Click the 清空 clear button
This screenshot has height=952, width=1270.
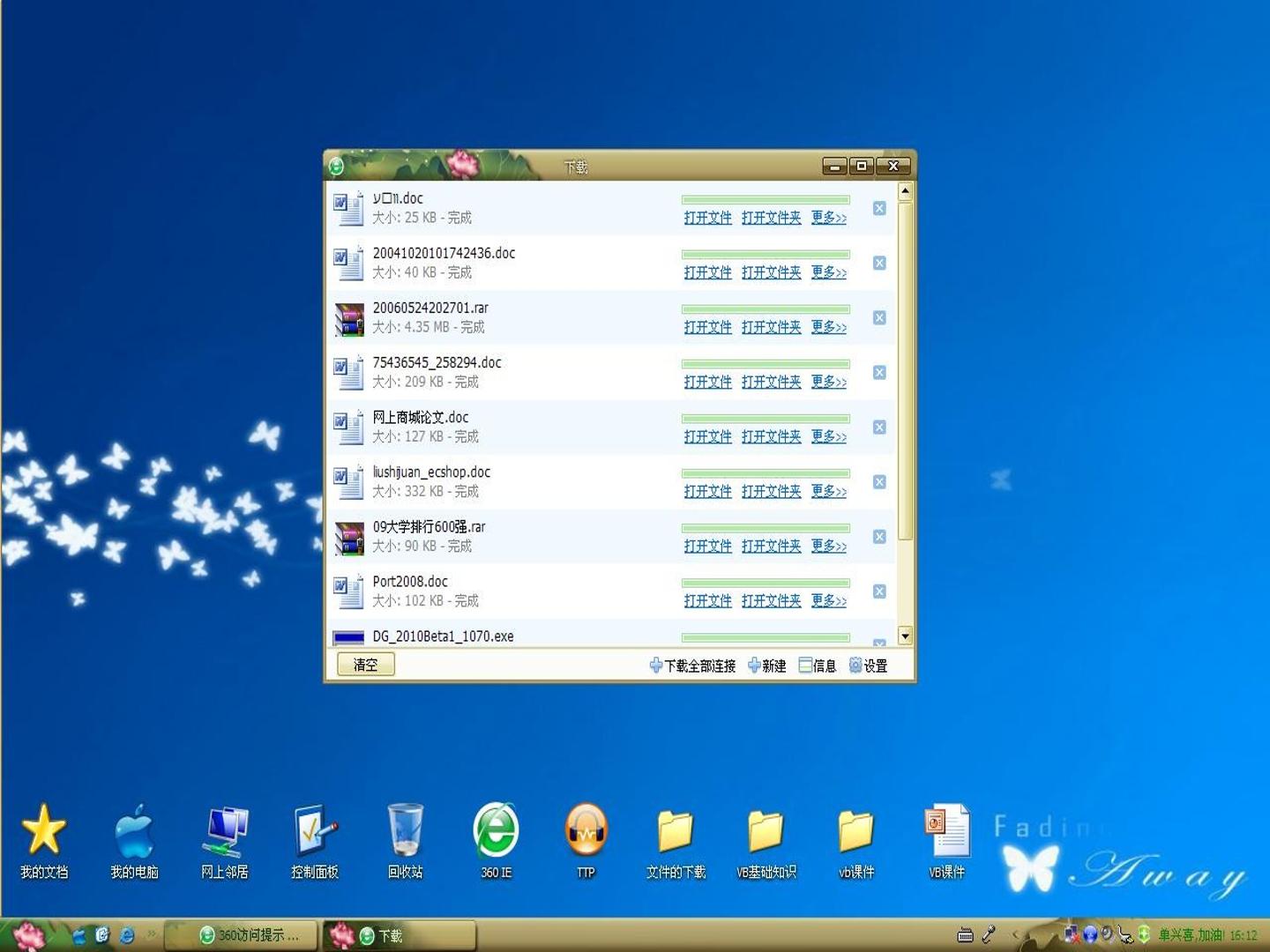coord(365,665)
